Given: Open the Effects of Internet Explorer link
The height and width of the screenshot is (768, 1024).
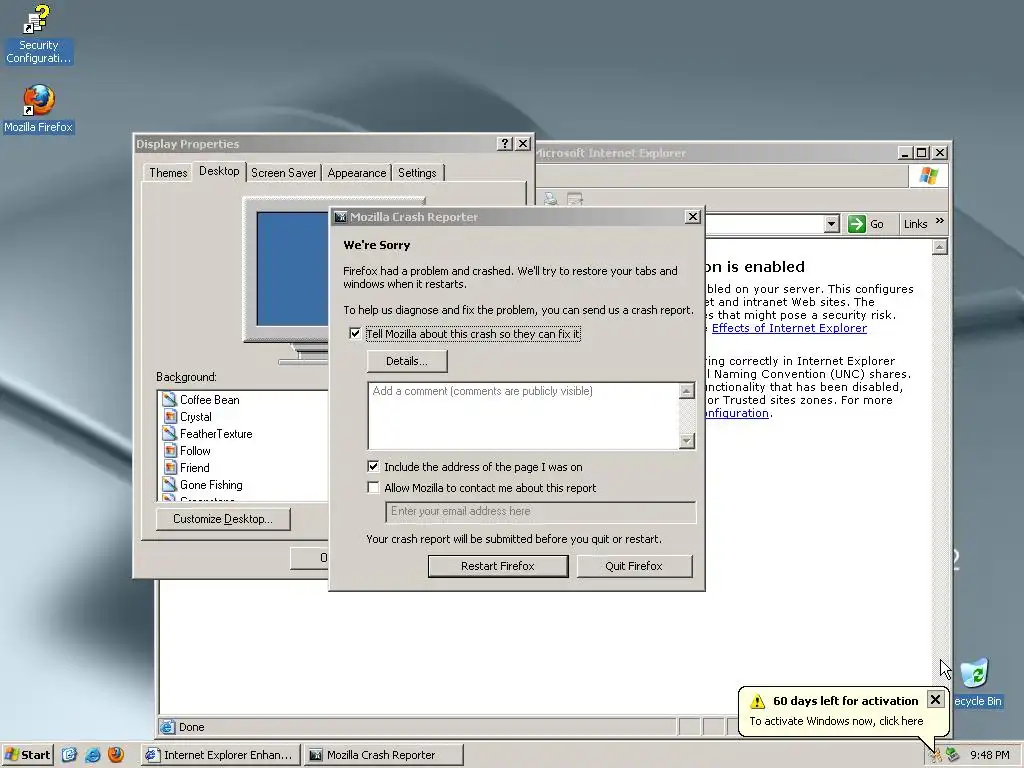Looking at the screenshot, I should [x=789, y=328].
